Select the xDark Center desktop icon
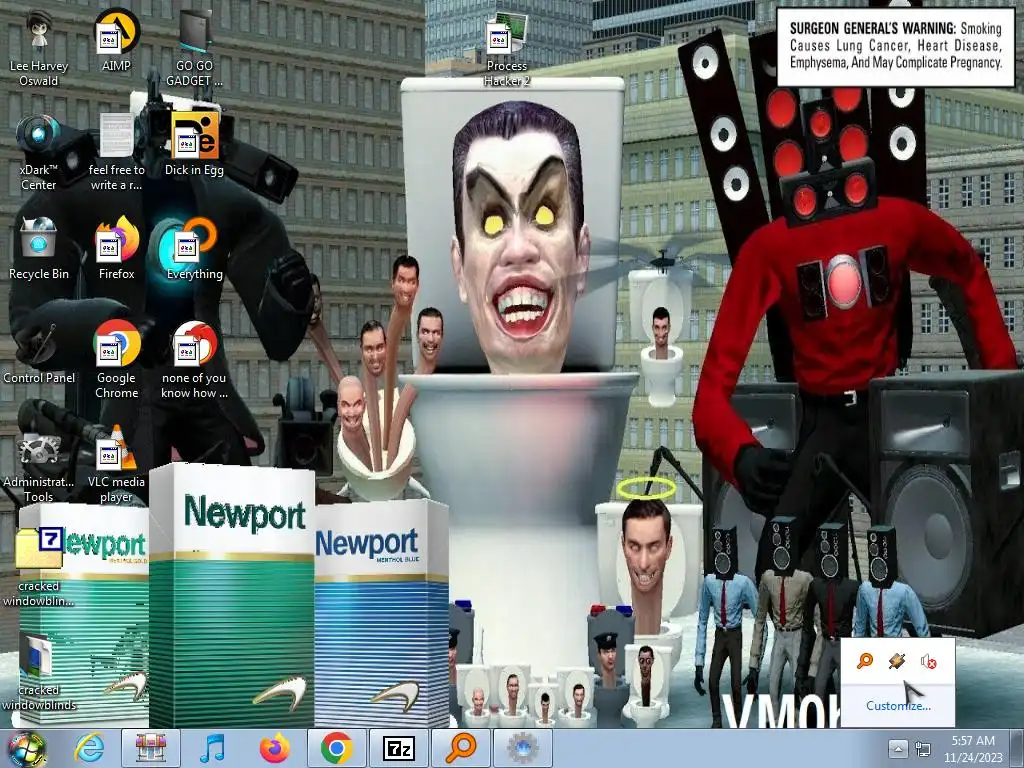1024x768 pixels. tap(39, 153)
